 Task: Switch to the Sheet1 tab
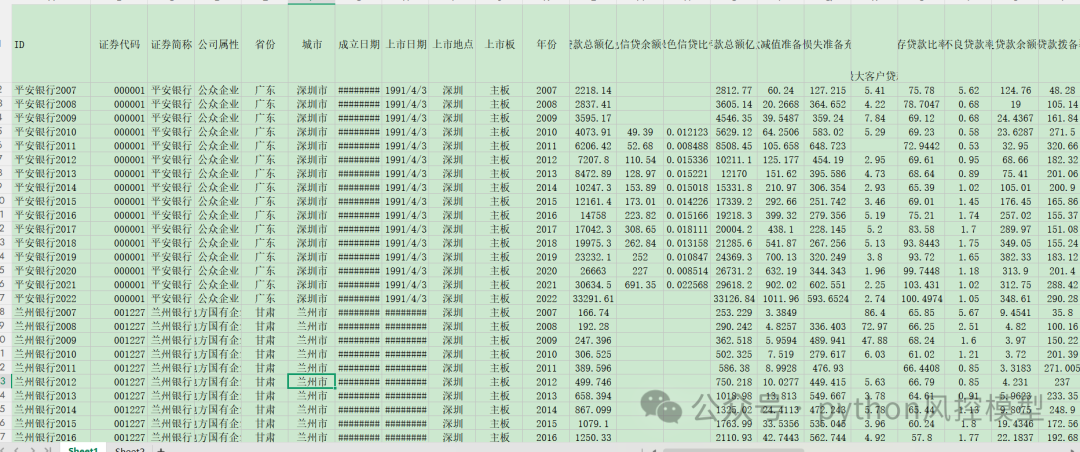[83, 450]
